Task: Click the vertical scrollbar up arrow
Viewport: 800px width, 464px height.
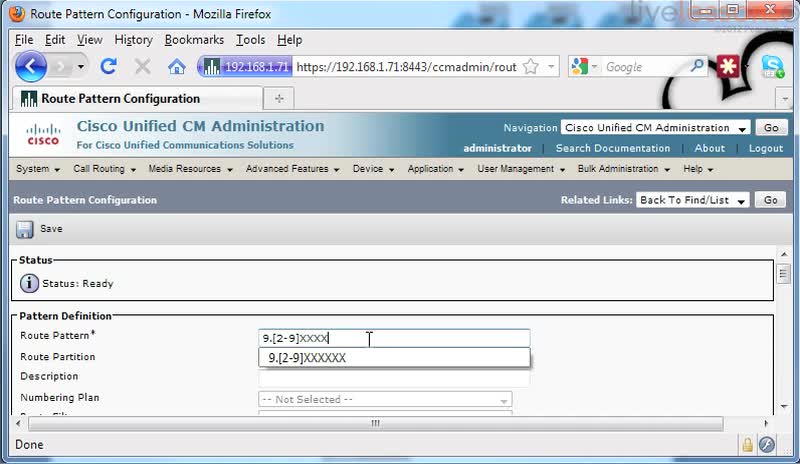Action: 784,254
